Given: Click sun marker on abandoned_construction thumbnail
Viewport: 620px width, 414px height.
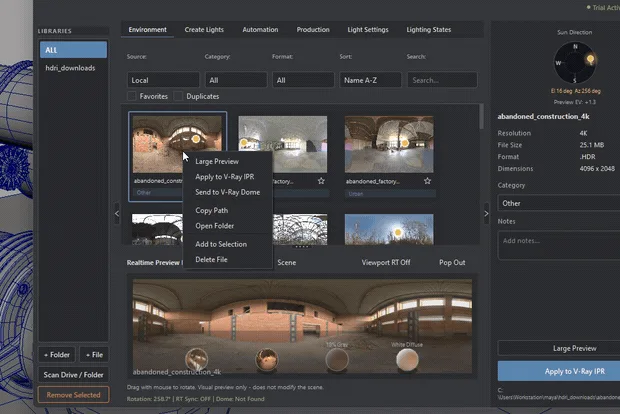Looking at the screenshot, I should point(196,139).
